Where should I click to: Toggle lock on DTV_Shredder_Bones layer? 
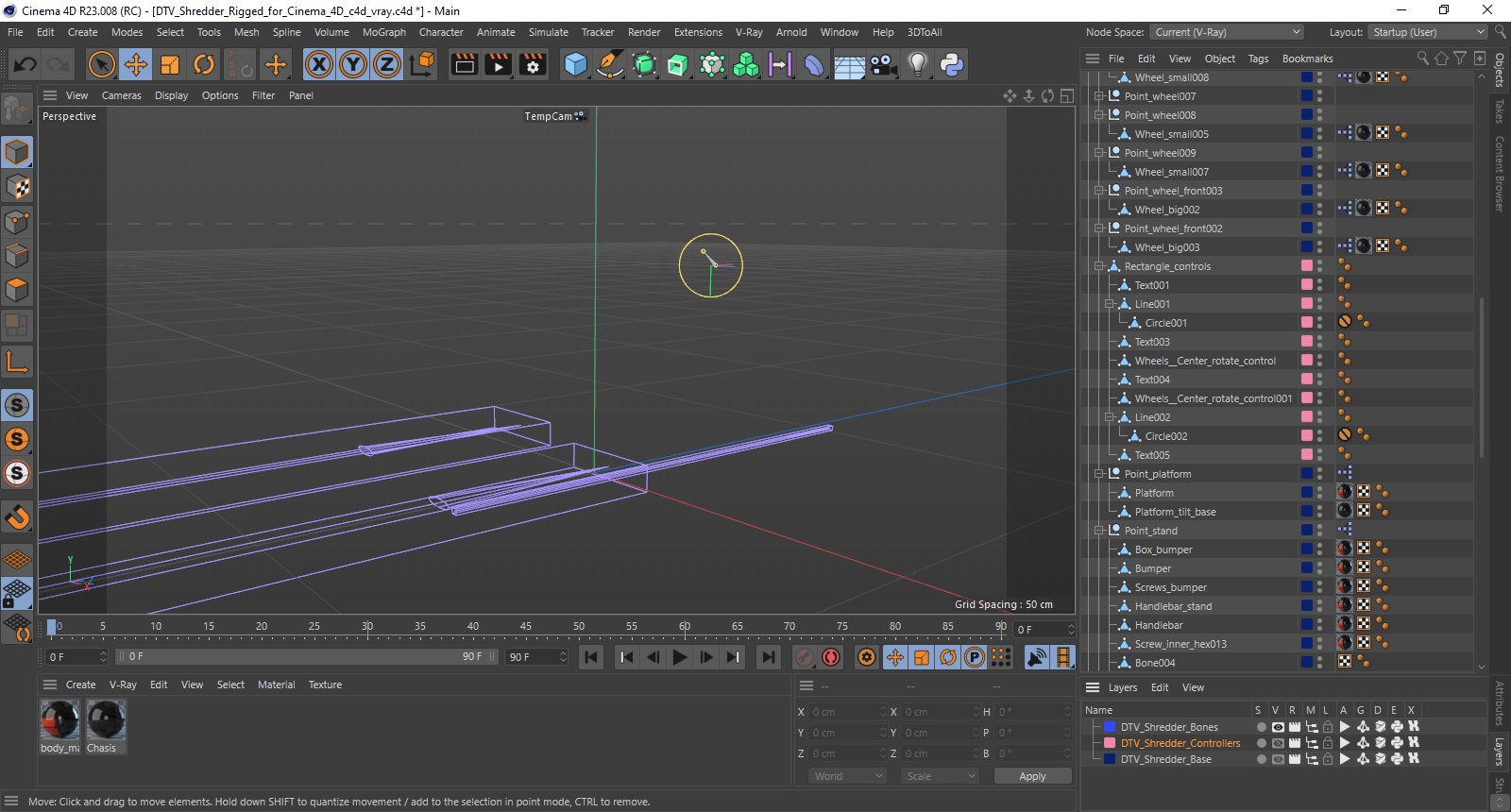click(x=1328, y=727)
